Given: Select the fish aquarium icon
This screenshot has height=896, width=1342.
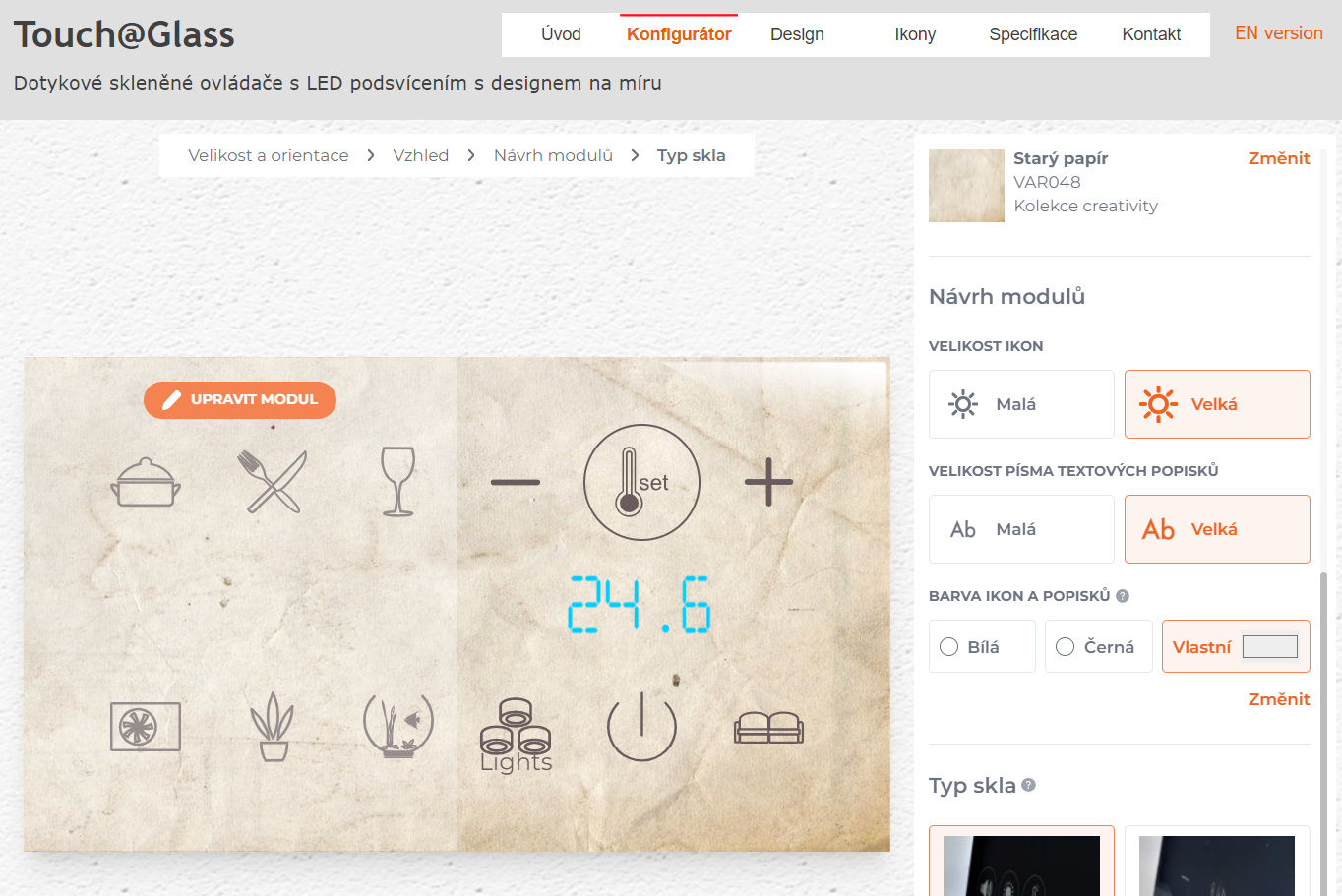Looking at the screenshot, I should [397, 727].
